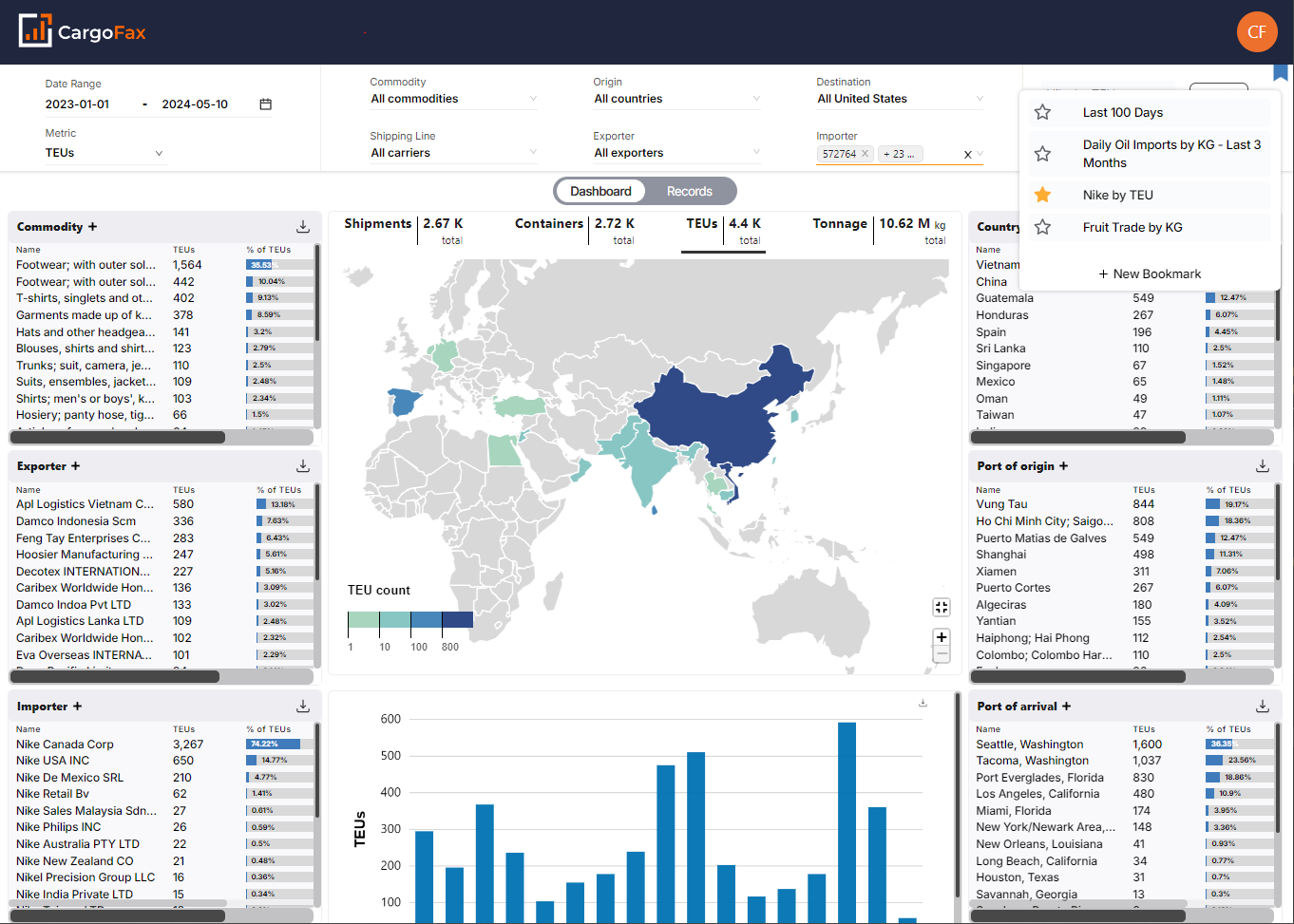
Task: Download the Commodity panel data
Action: [x=303, y=227]
